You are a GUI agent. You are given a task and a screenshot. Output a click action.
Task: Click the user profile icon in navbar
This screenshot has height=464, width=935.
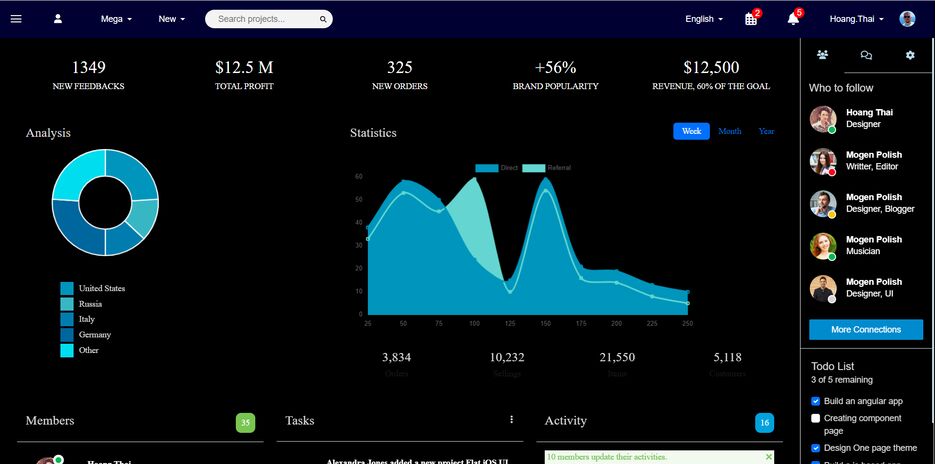tap(58, 18)
